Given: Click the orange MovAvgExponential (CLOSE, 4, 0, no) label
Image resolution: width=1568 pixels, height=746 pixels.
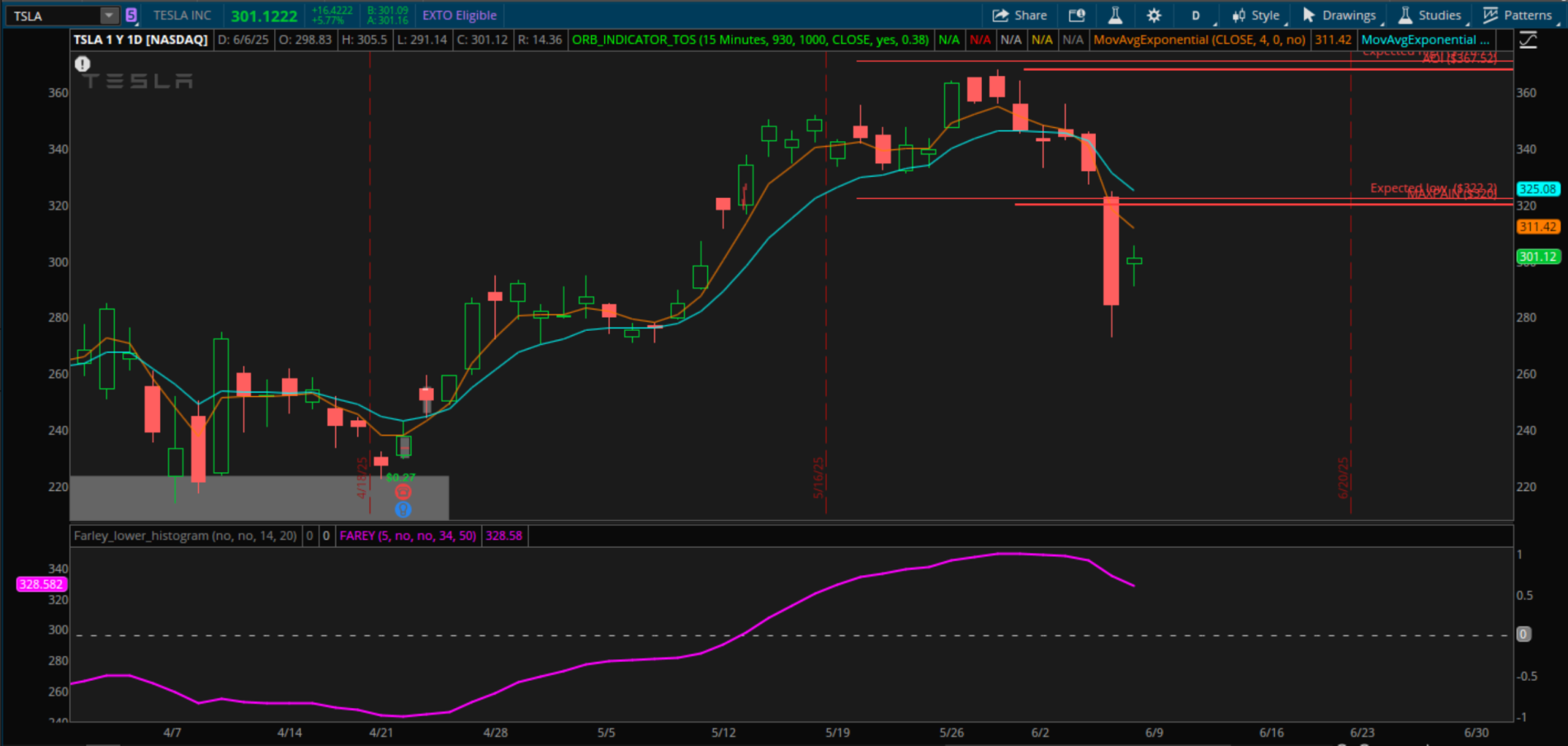Looking at the screenshot, I should [x=1200, y=40].
